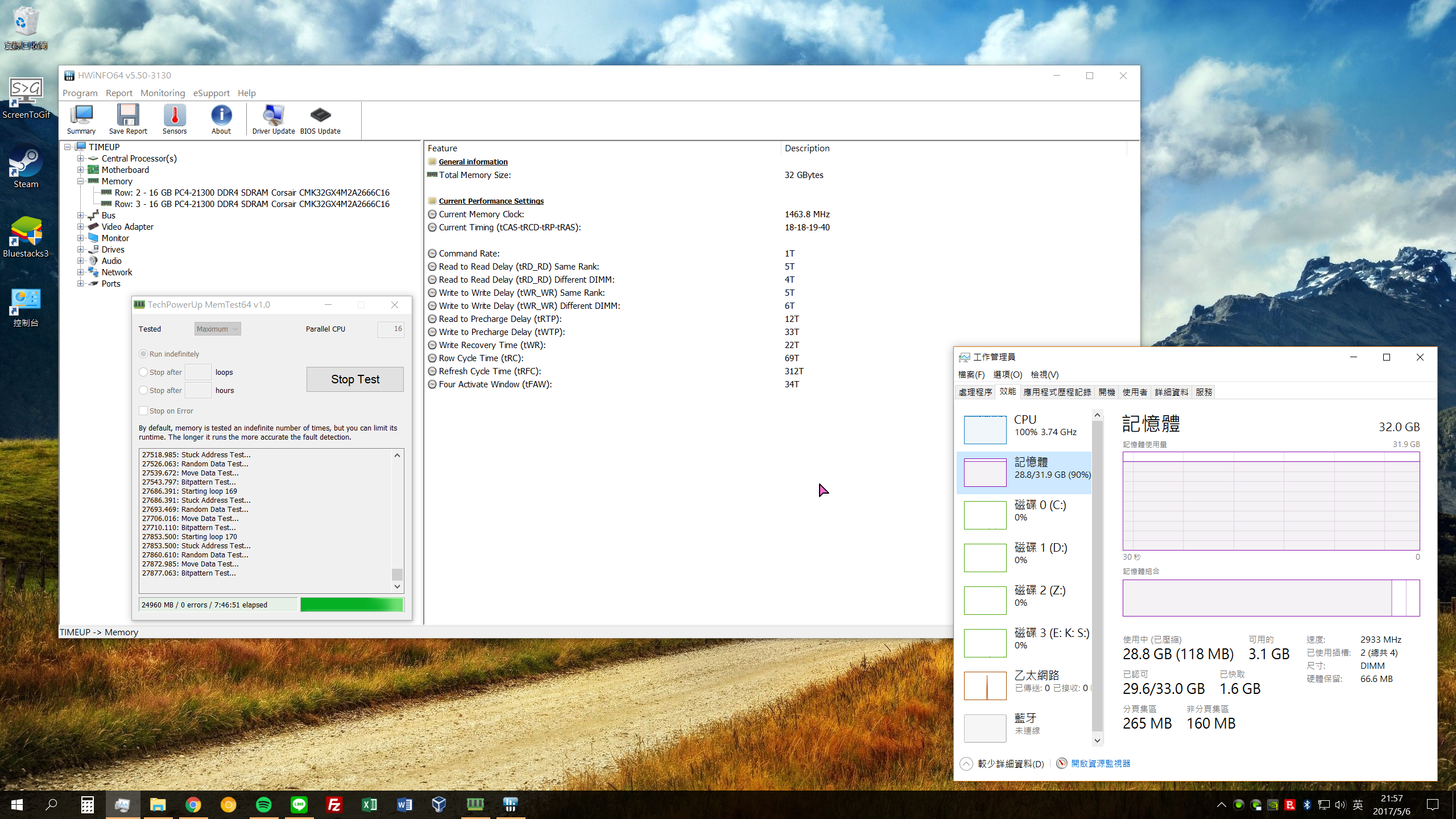Screen dimensions: 1456x819
Task: Click the MemTest64 green progress bar
Action: (x=351, y=605)
